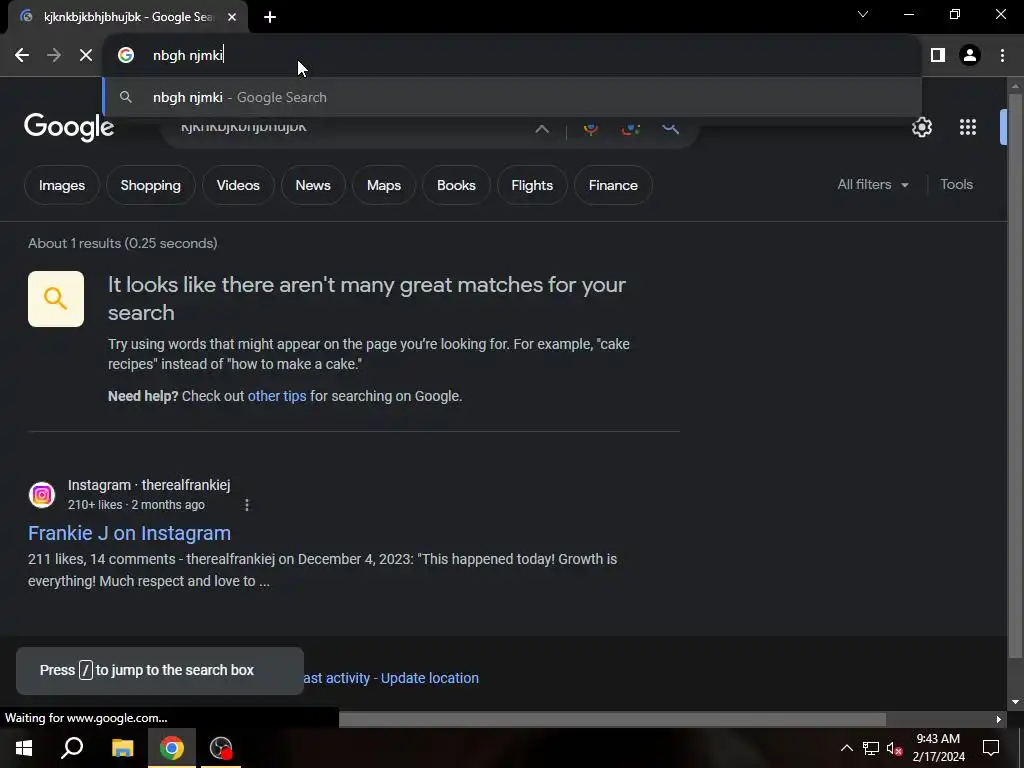This screenshot has height=768, width=1024.
Task: Select the Images filter chip
Action: coord(62,185)
